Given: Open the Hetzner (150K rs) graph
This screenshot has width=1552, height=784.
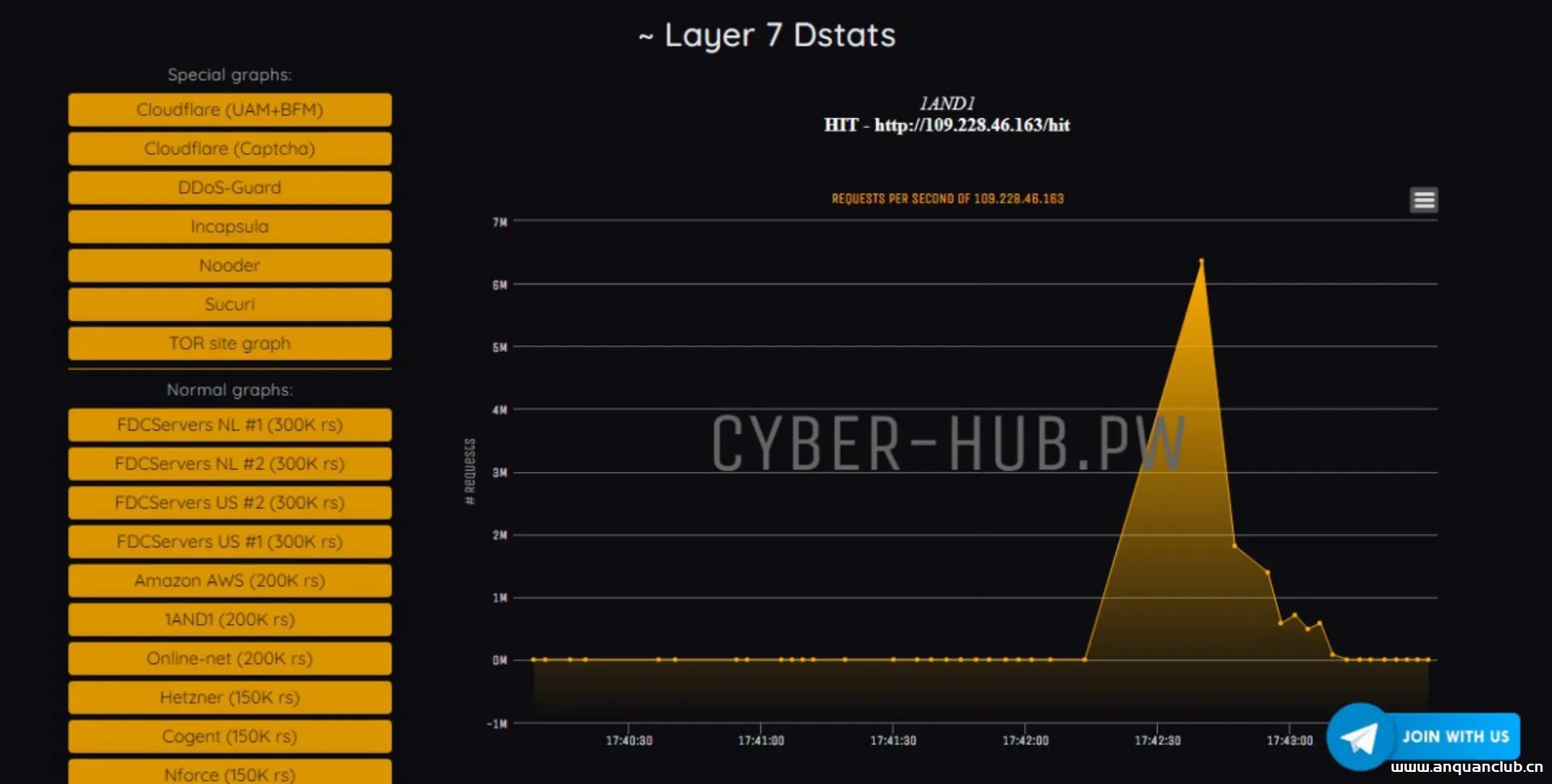Looking at the screenshot, I should (229, 696).
